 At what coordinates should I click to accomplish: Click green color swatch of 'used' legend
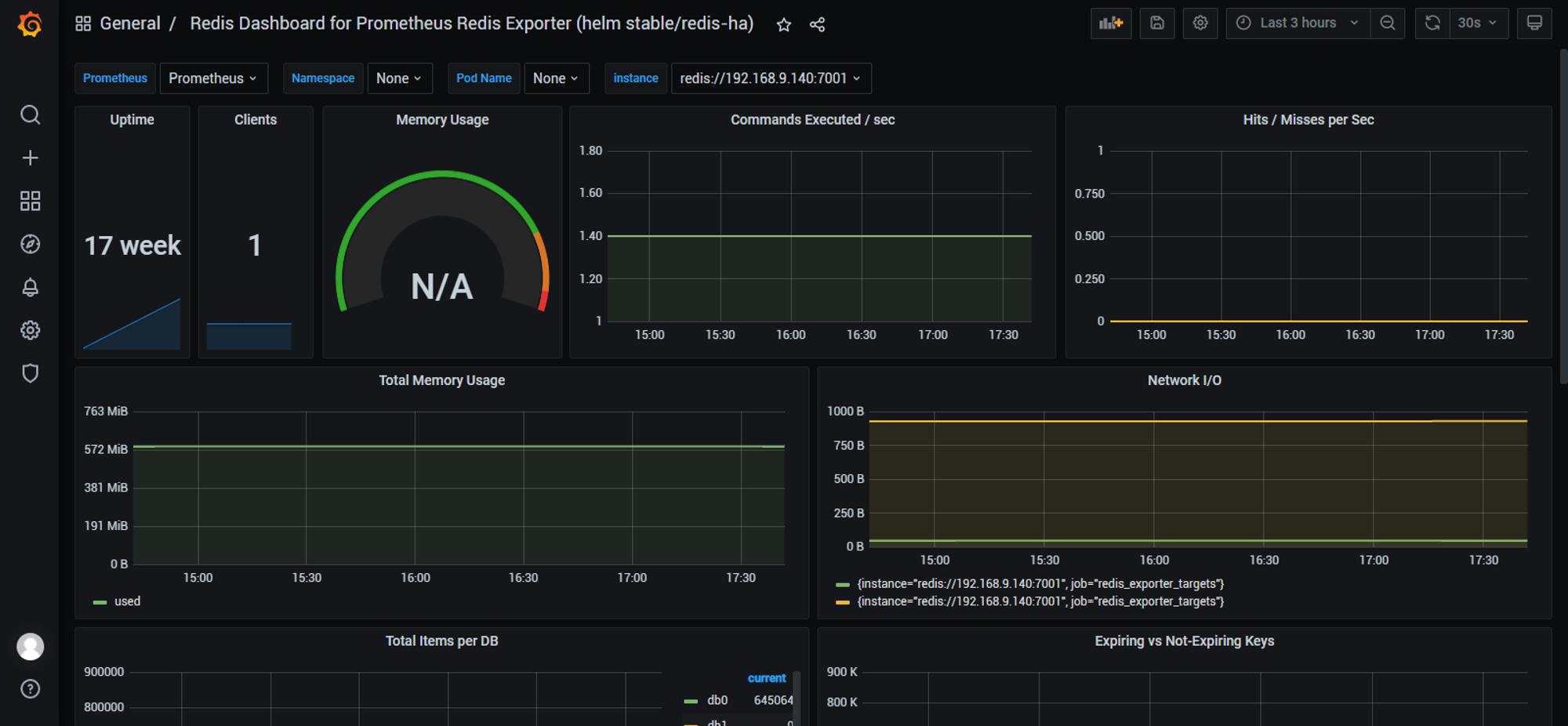click(100, 602)
